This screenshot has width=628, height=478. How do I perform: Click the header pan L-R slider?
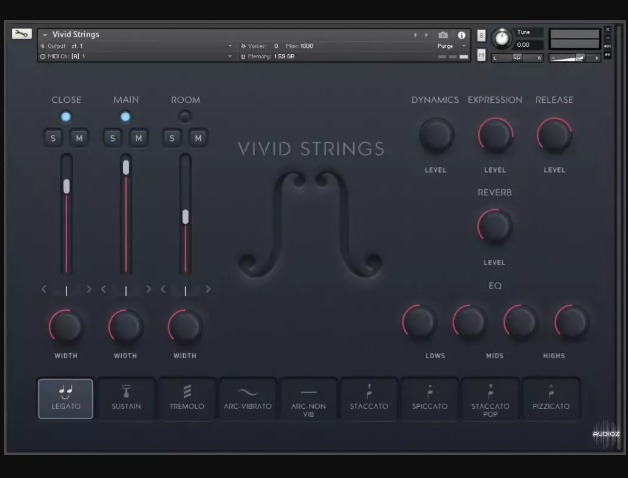point(517,58)
